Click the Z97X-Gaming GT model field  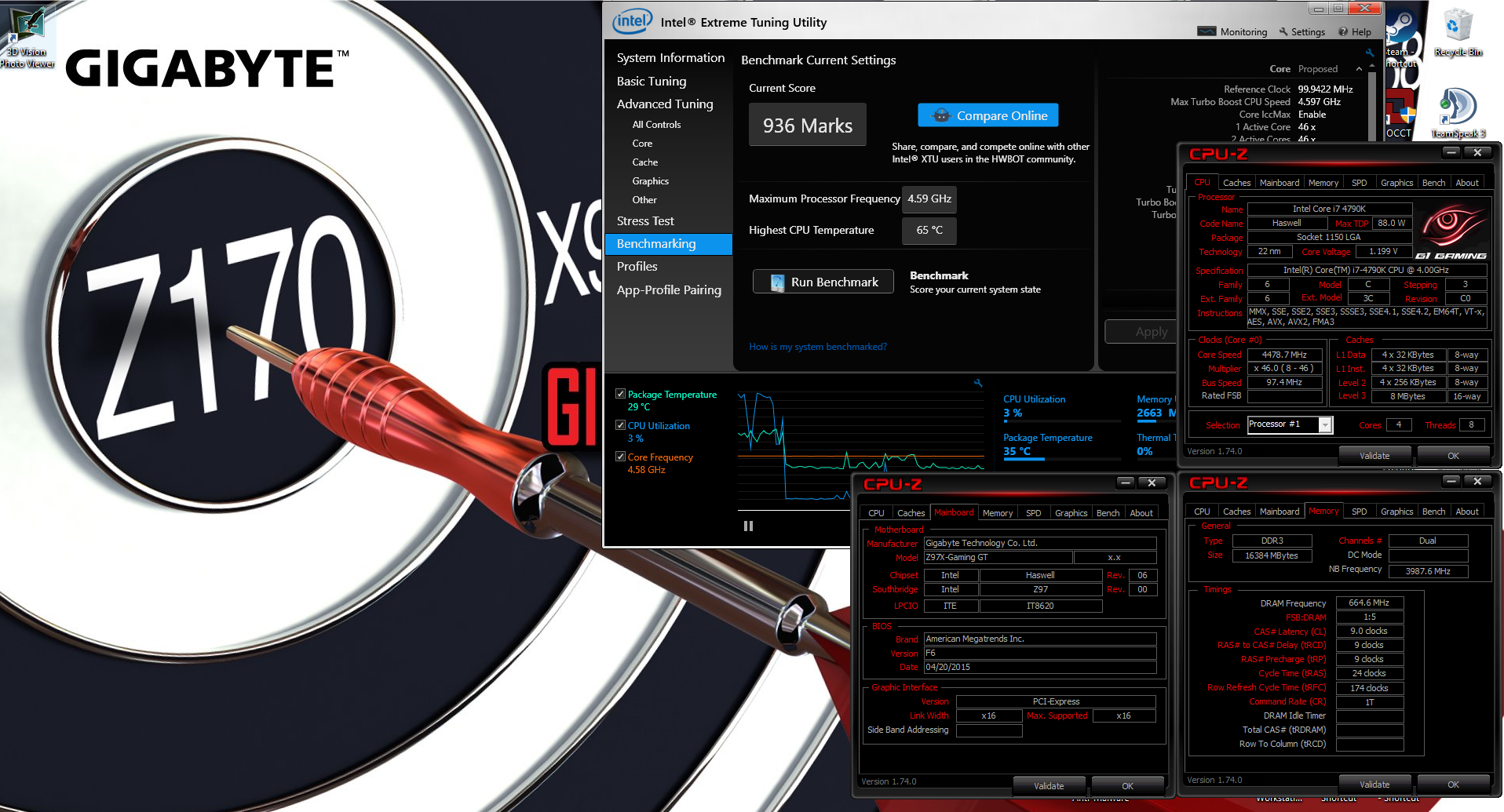point(998,557)
